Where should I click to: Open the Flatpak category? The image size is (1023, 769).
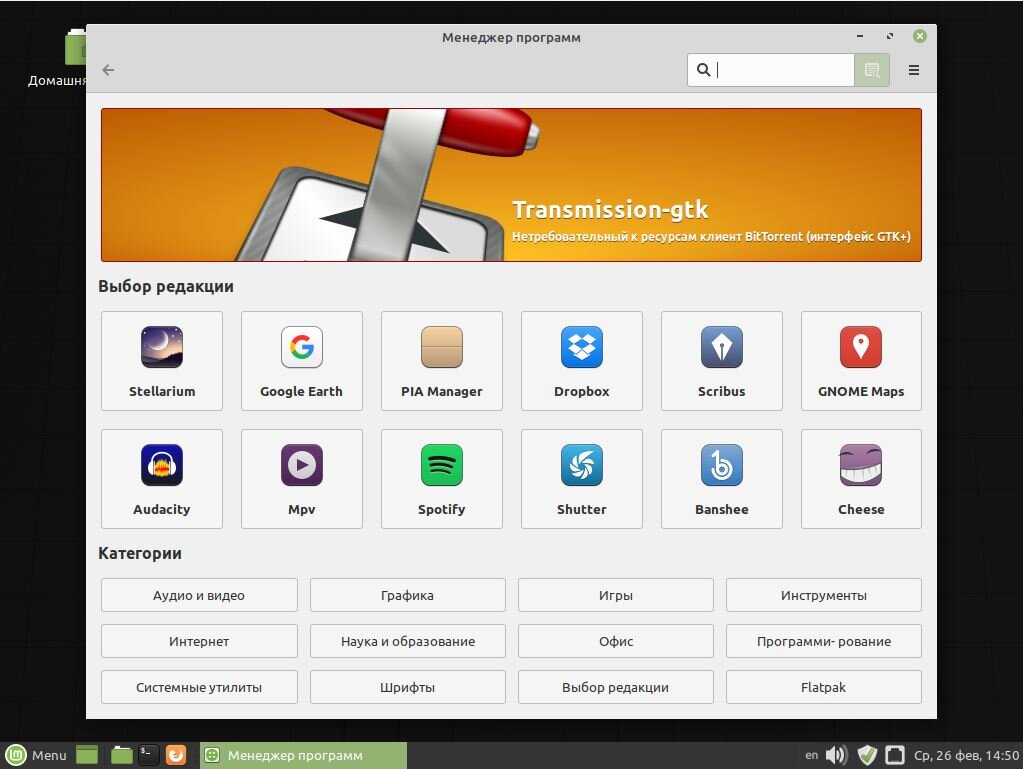[824, 687]
